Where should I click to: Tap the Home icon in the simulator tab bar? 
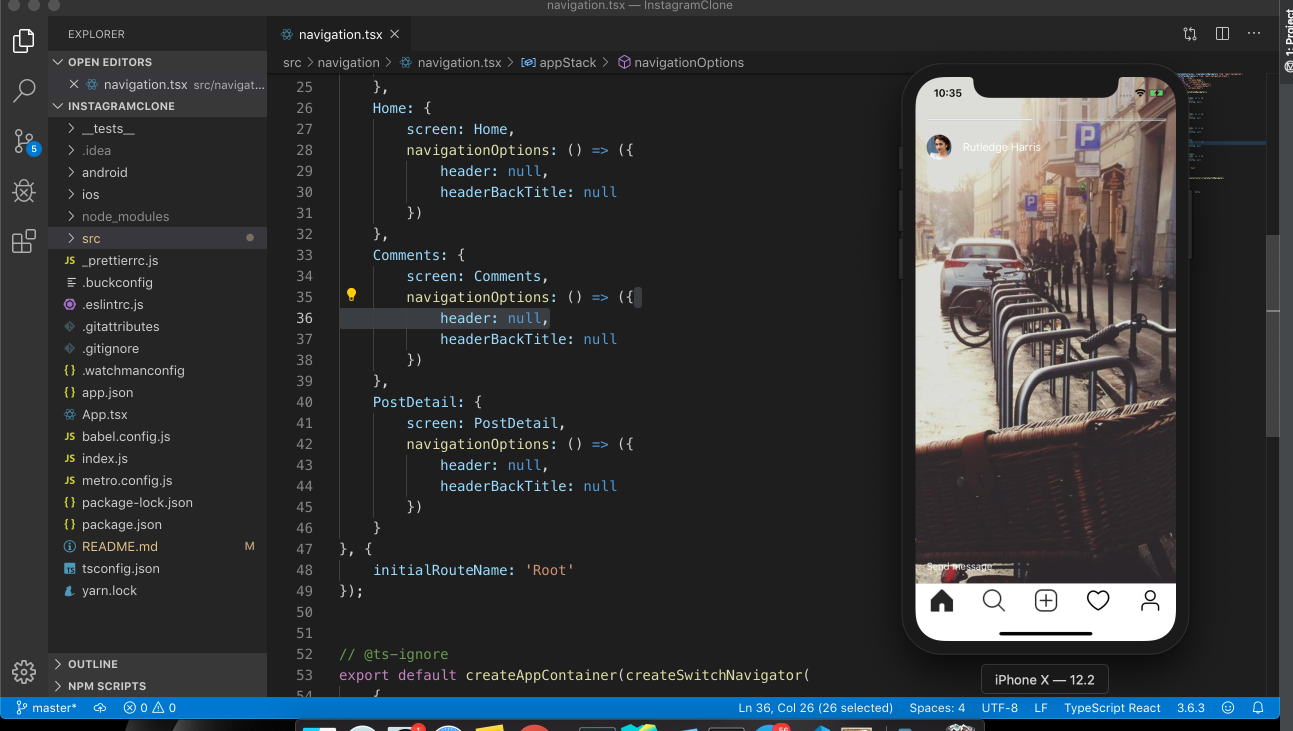click(941, 600)
